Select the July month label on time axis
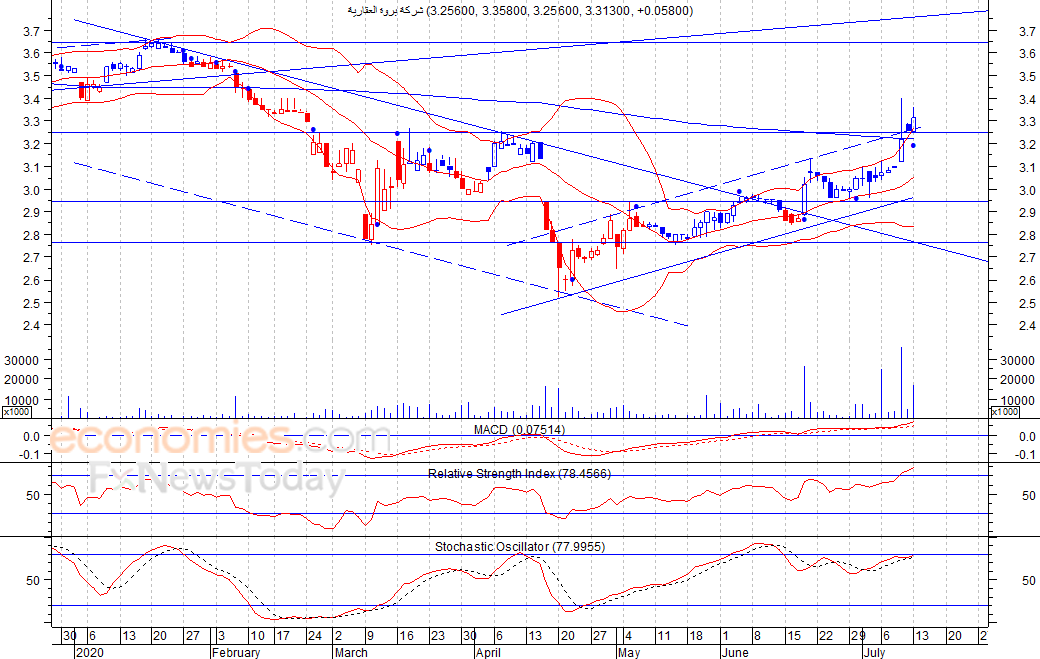The image size is (1040, 659). (x=875, y=652)
